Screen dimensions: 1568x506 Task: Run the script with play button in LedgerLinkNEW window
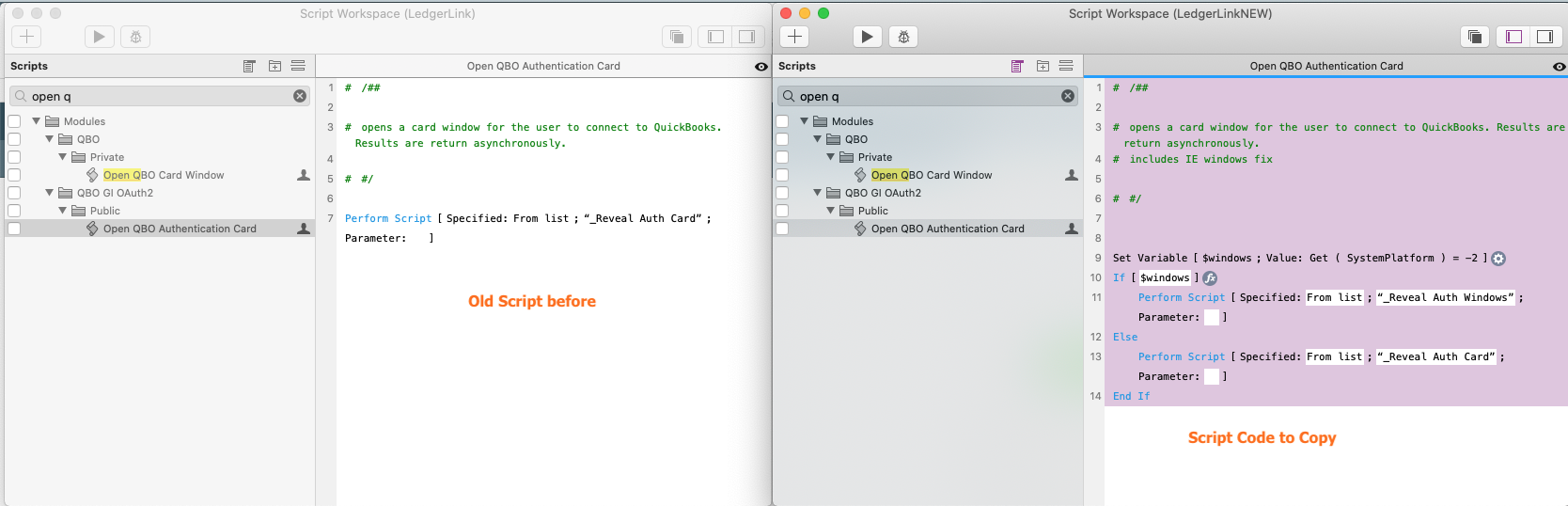(867, 37)
